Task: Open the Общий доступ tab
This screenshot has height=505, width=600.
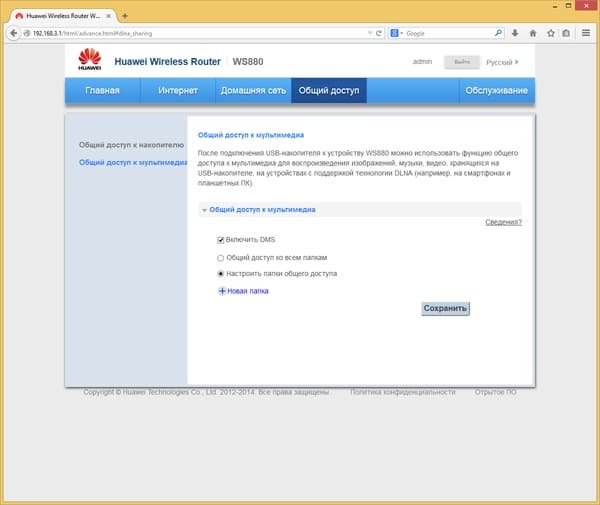Action: (329, 91)
